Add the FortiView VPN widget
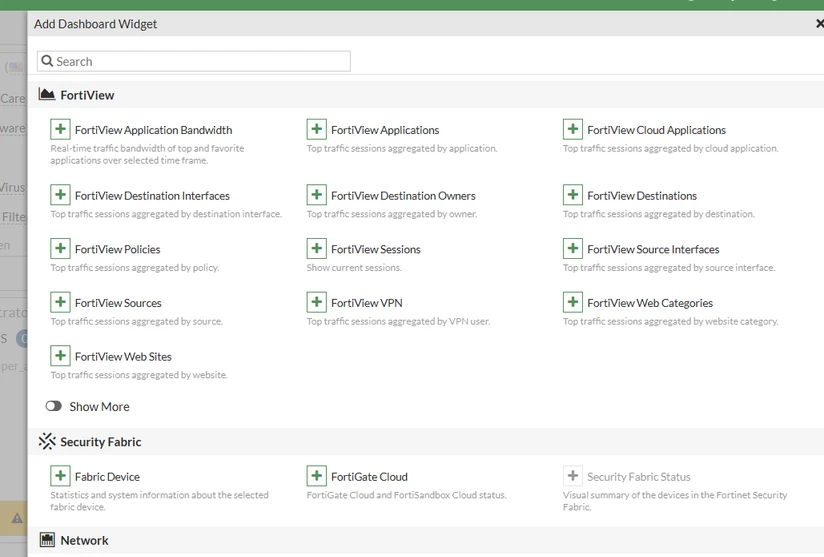This screenshot has width=824, height=557. [x=316, y=302]
